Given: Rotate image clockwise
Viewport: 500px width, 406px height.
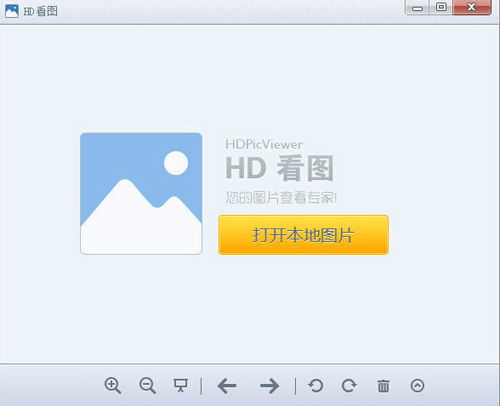Looking at the screenshot, I should point(349,386).
